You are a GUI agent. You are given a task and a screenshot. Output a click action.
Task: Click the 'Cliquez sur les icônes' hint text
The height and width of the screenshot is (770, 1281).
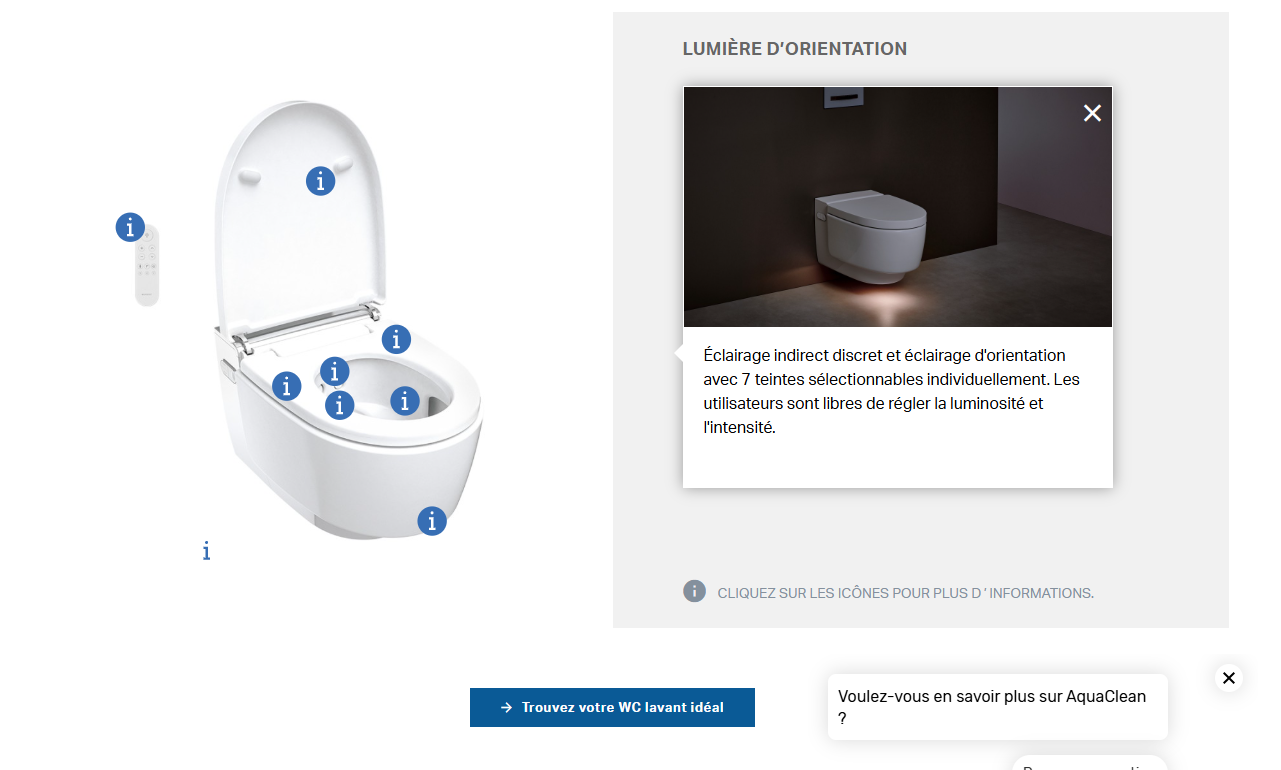pyautogui.click(x=906, y=593)
